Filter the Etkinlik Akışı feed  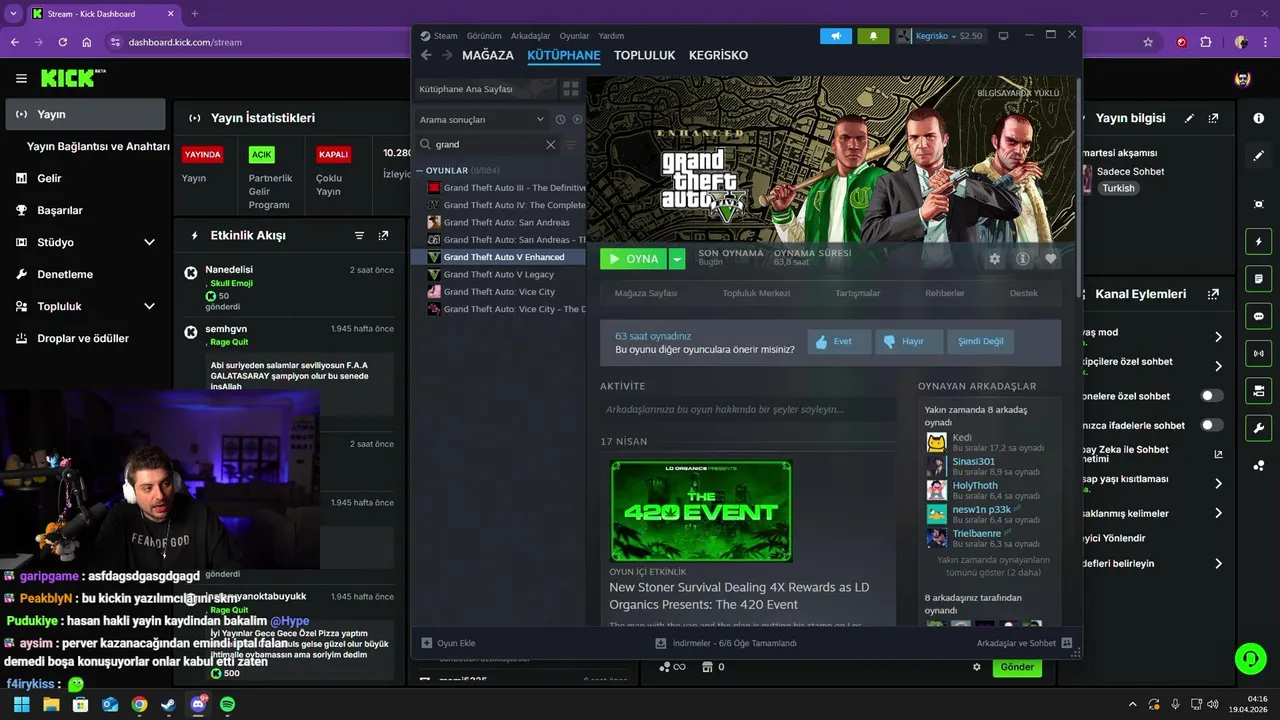pos(359,236)
